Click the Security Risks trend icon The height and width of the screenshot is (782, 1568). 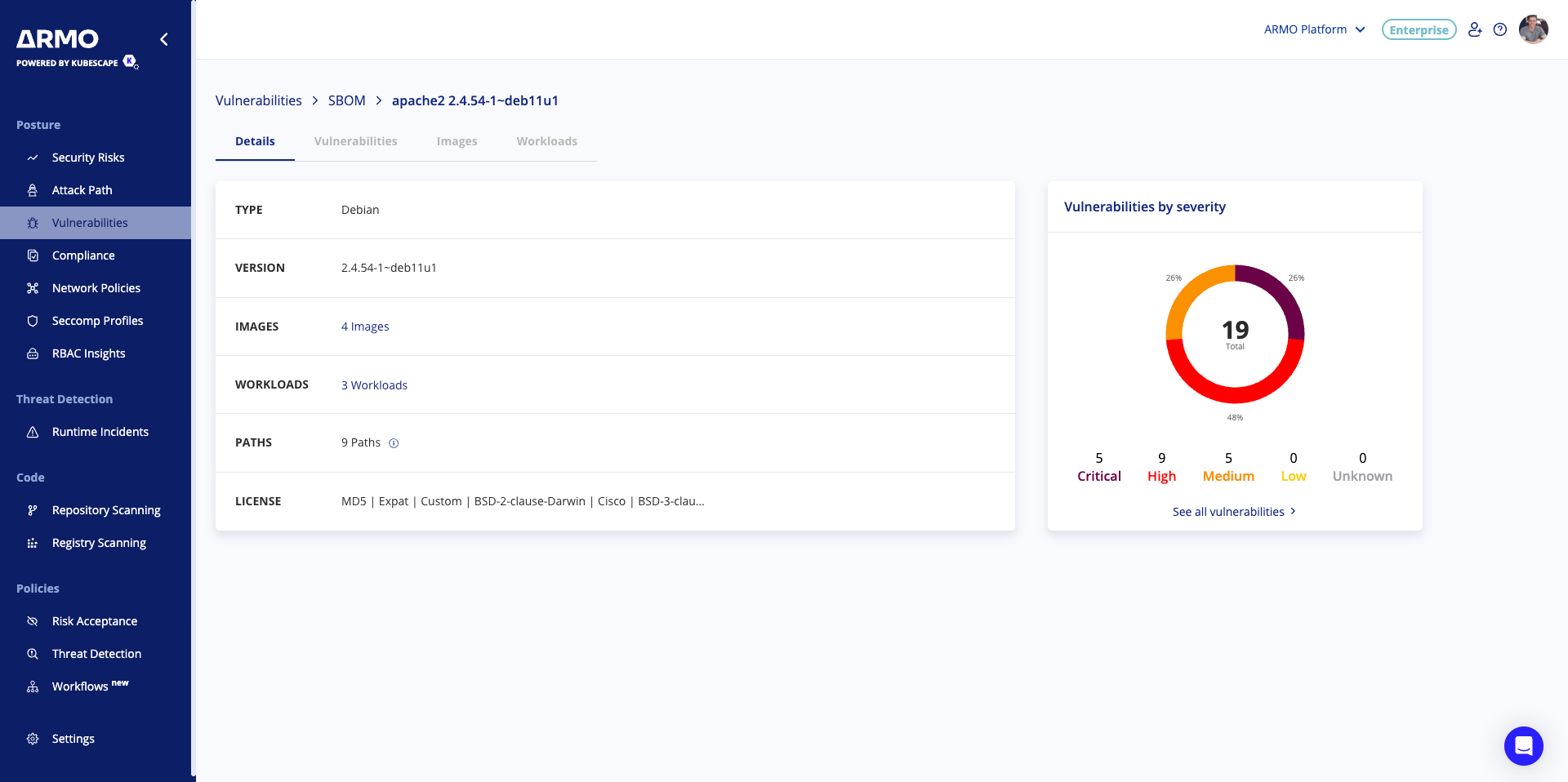click(33, 158)
